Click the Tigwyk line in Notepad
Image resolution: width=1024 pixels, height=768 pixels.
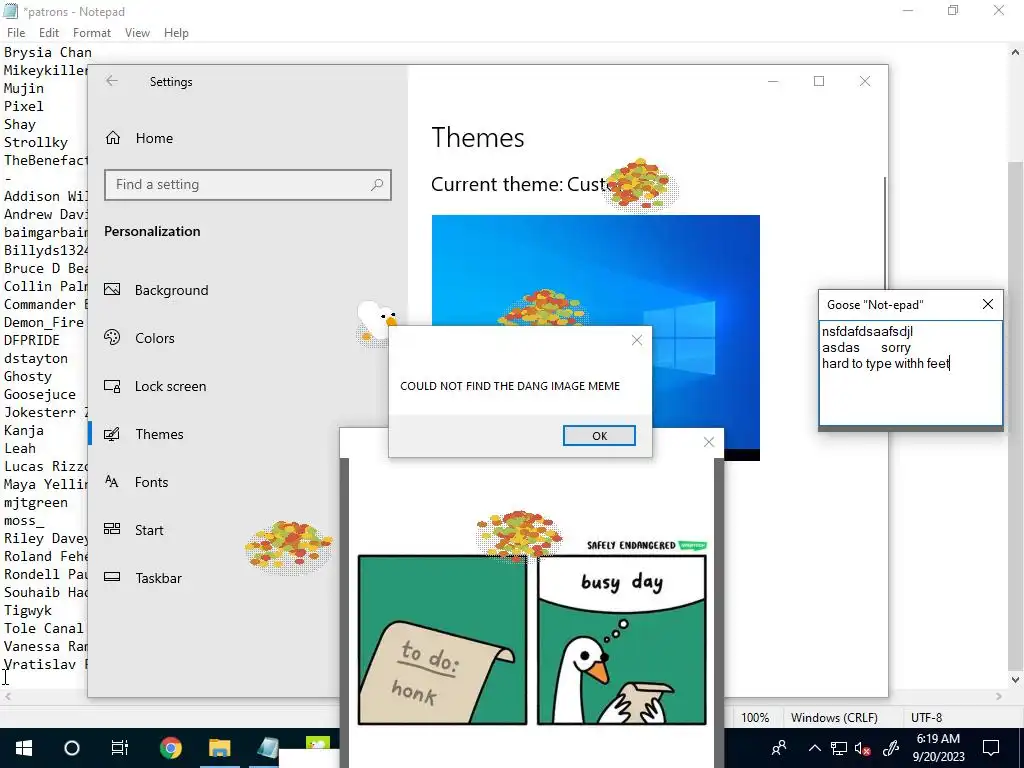point(27,611)
